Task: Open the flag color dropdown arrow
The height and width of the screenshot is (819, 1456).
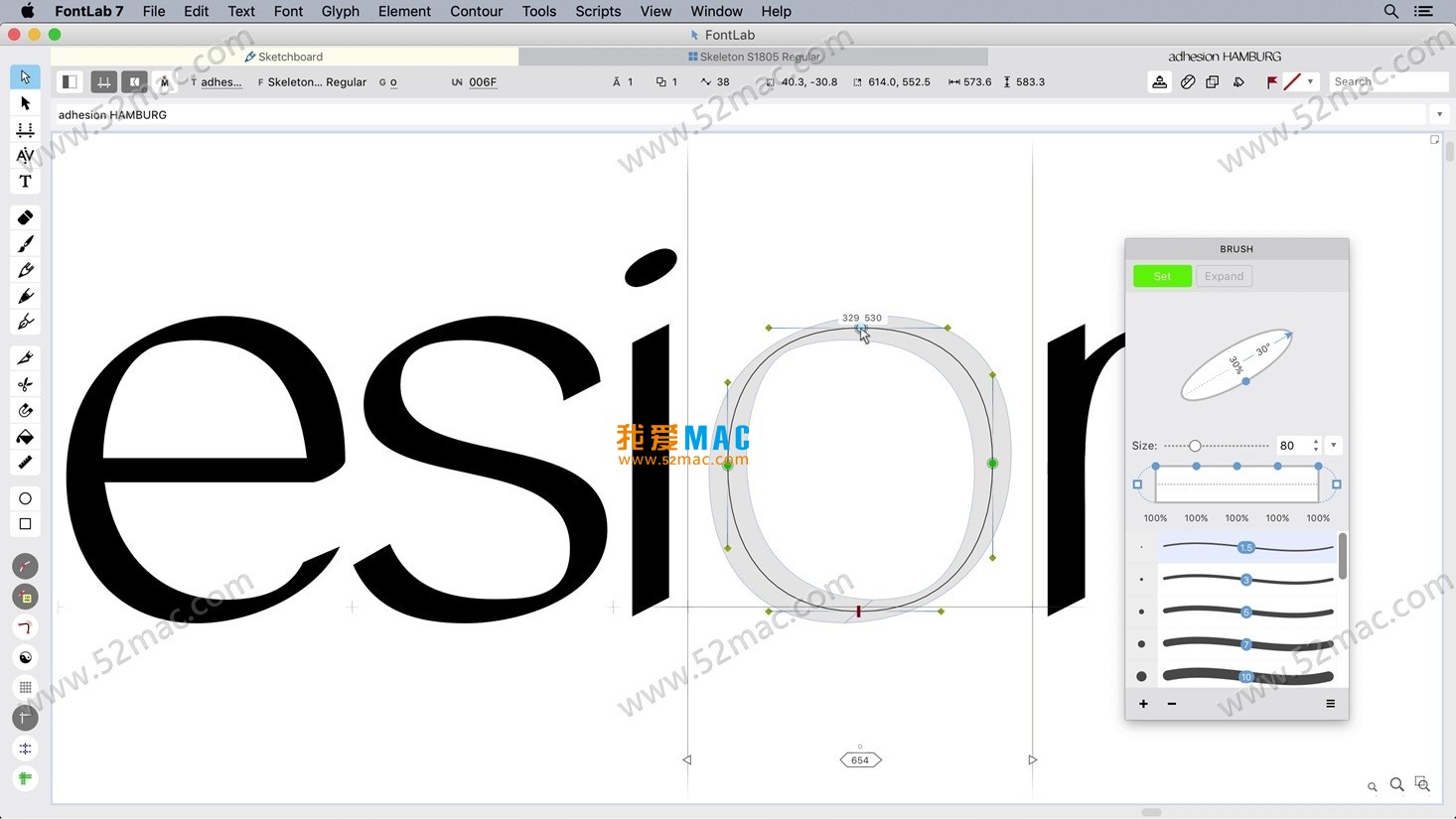Action: tap(1310, 82)
